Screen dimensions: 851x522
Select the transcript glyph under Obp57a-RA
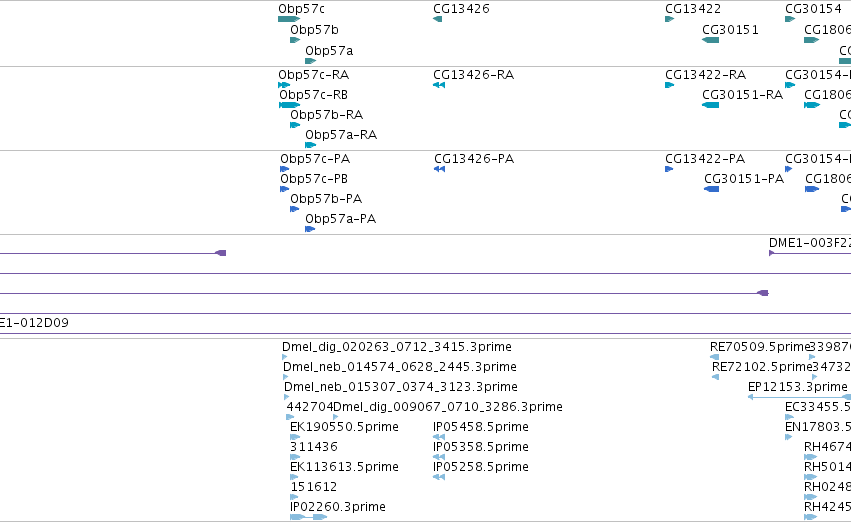tap(310, 145)
